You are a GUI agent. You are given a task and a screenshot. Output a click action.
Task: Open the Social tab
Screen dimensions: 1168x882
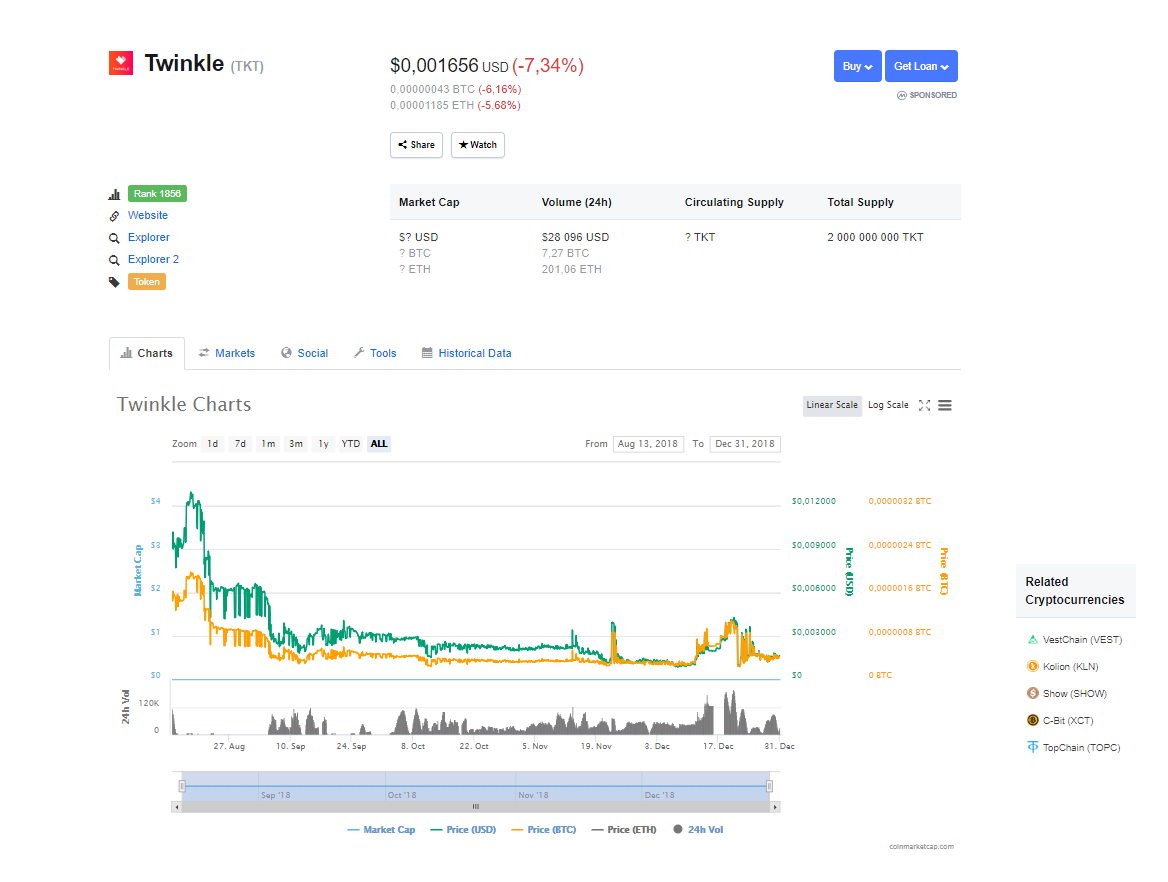[x=305, y=353]
